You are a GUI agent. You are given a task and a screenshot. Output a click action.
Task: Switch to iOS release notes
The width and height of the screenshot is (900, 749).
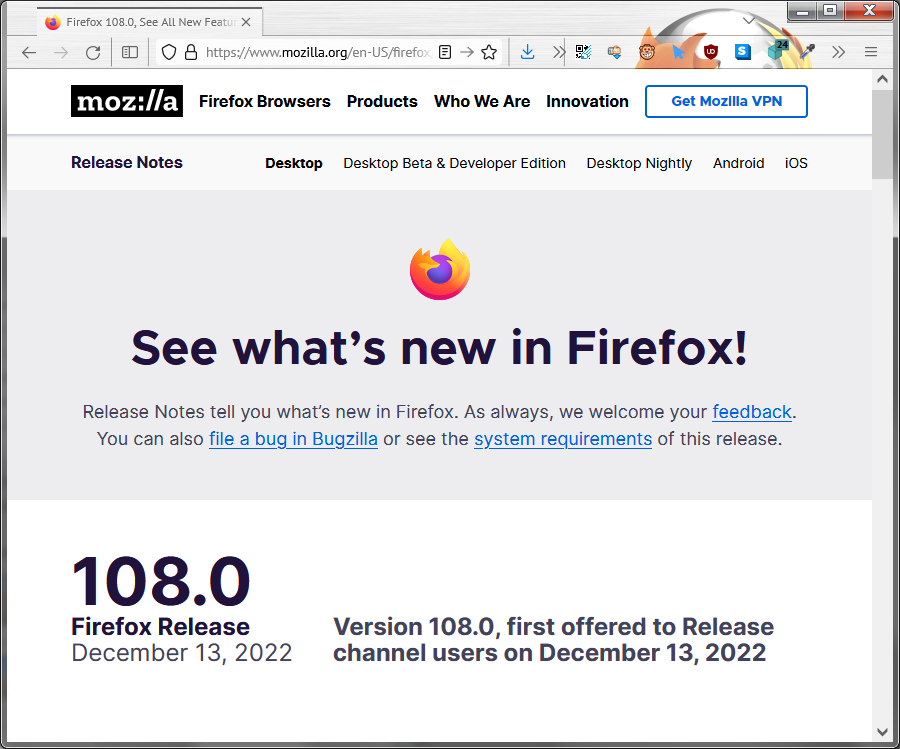point(796,163)
